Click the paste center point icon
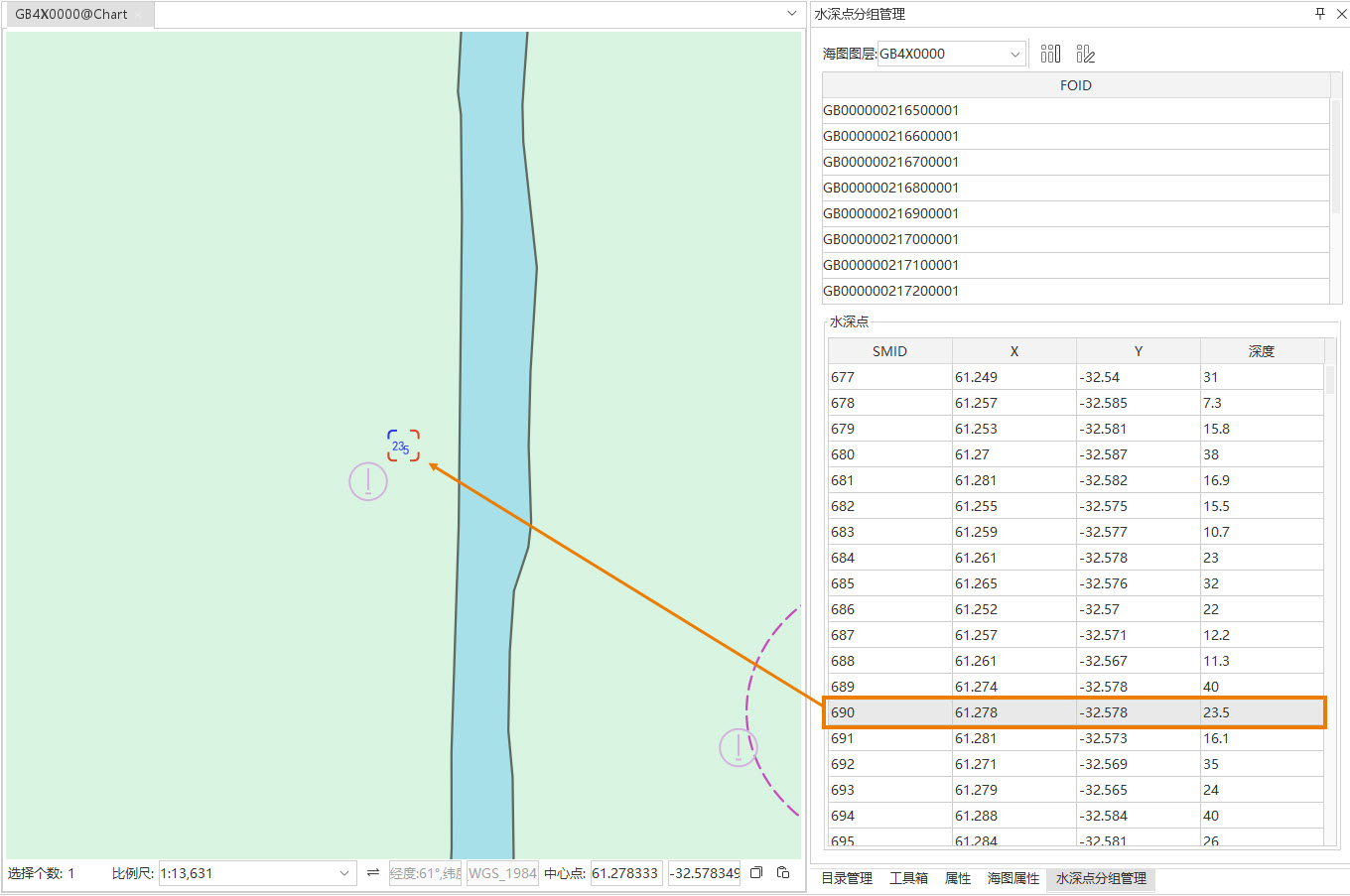The image size is (1350, 896). 783,873
